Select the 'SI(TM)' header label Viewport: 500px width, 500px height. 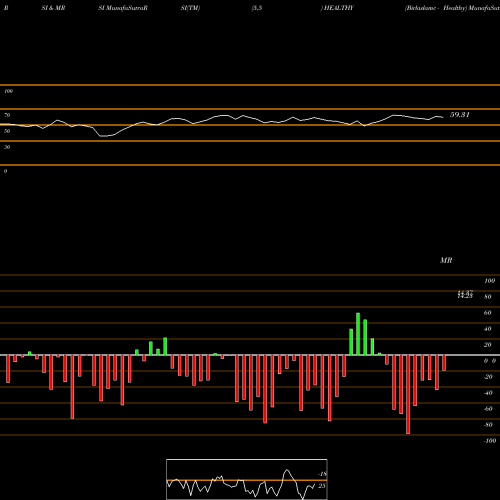[x=190, y=8]
